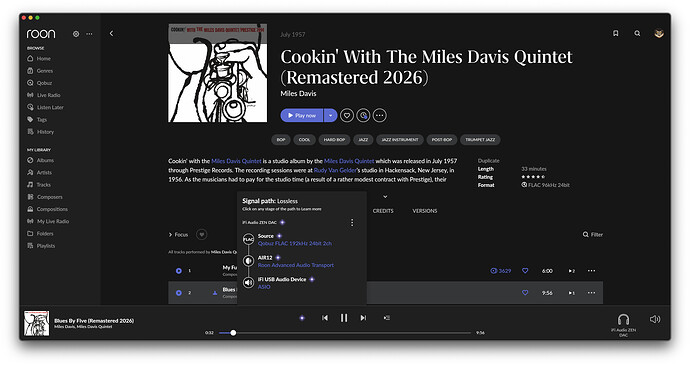
Task: Open the Home page in sidebar
Action: click(39, 59)
